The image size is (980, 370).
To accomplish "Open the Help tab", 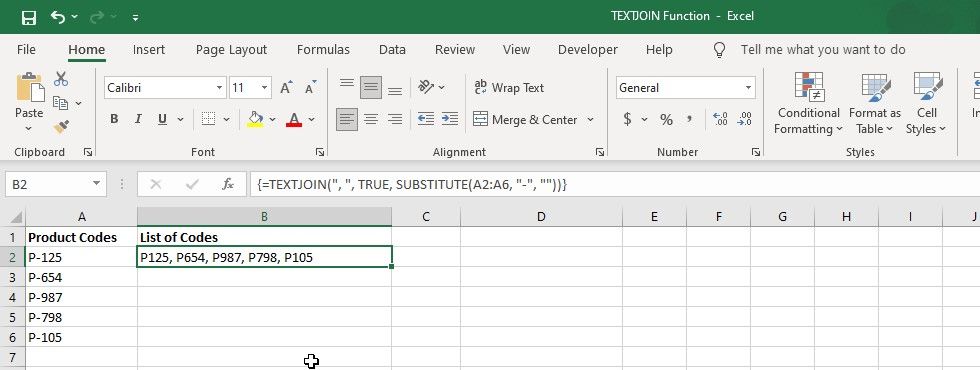I will pyautogui.click(x=659, y=50).
